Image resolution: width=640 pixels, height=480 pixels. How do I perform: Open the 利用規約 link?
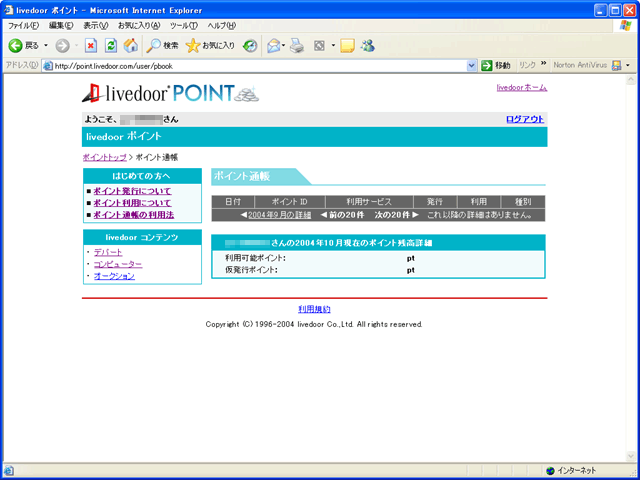tap(314, 309)
